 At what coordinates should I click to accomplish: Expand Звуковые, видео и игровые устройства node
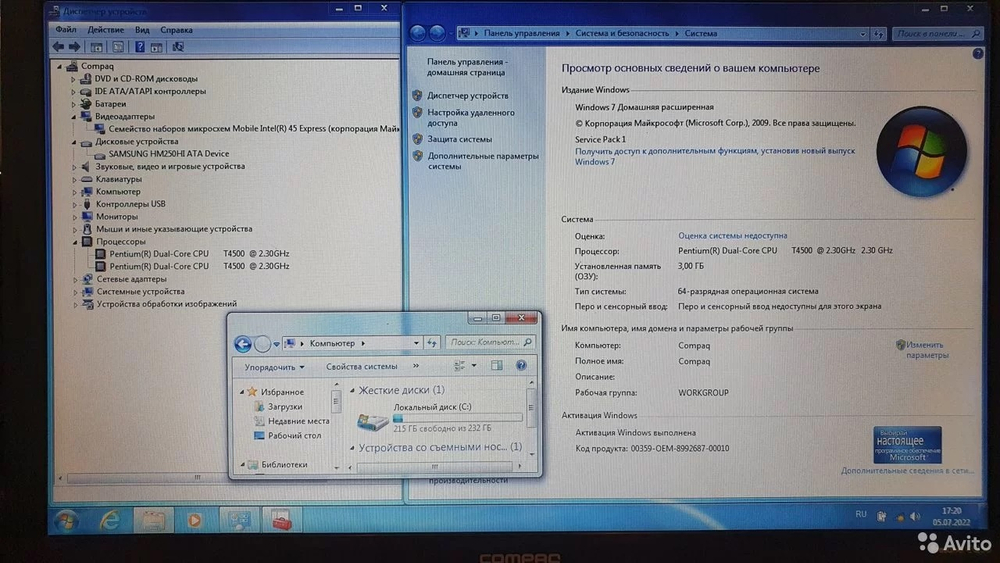point(74,167)
